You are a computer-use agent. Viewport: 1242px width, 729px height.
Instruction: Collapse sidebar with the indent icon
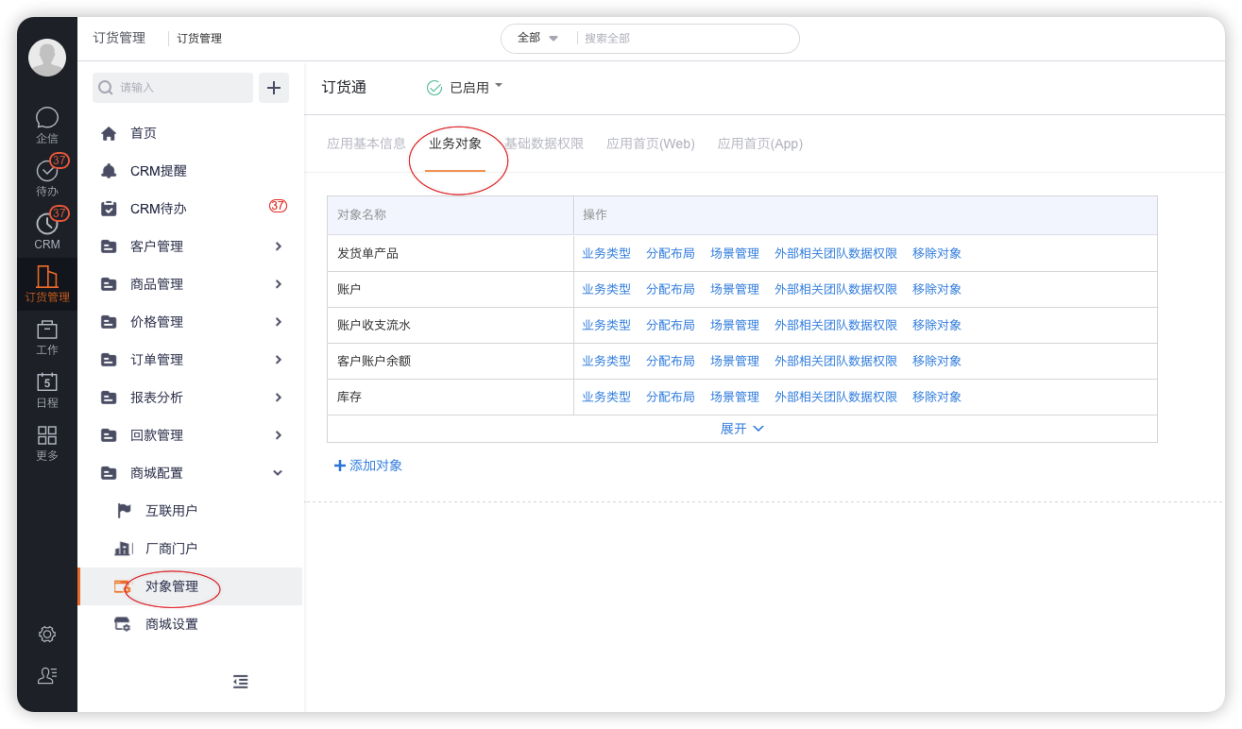pyautogui.click(x=240, y=681)
